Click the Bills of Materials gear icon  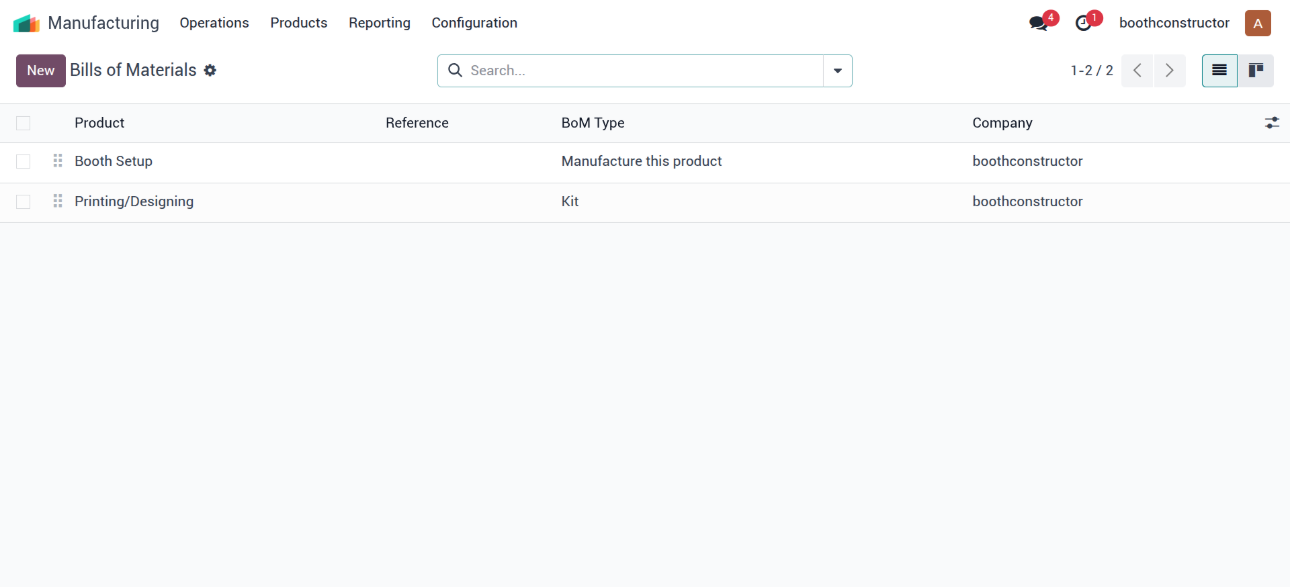coord(210,70)
